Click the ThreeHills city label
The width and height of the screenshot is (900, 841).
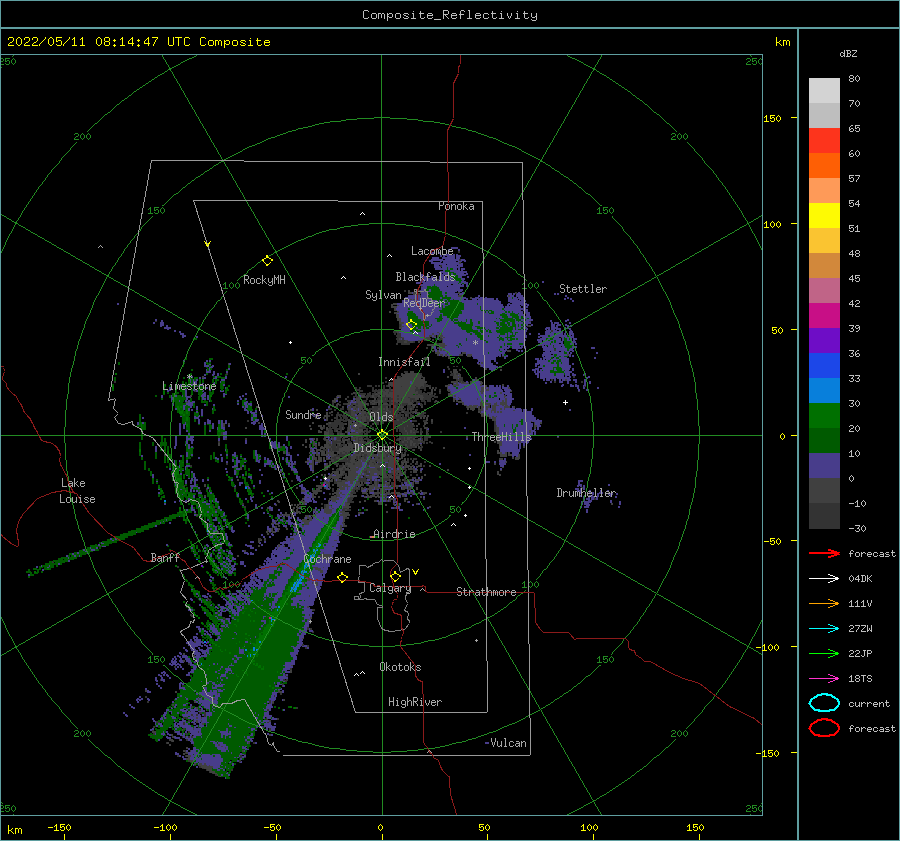(x=502, y=437)
